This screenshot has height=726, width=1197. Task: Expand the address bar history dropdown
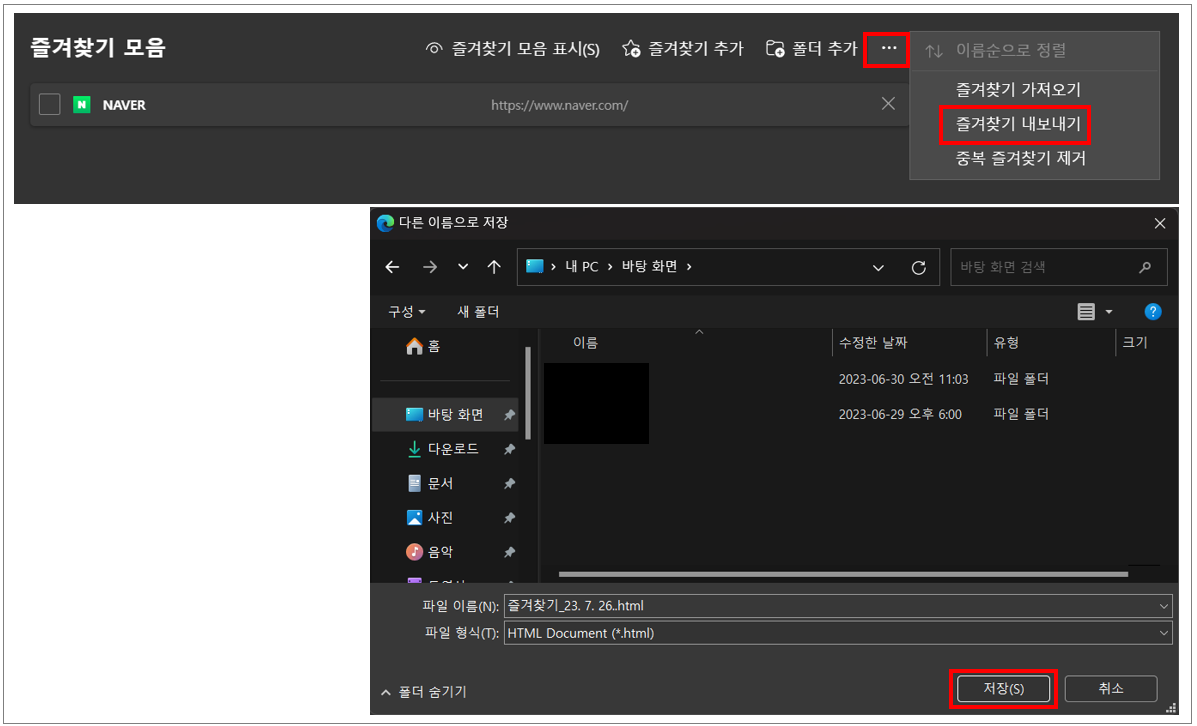(878, 268)
